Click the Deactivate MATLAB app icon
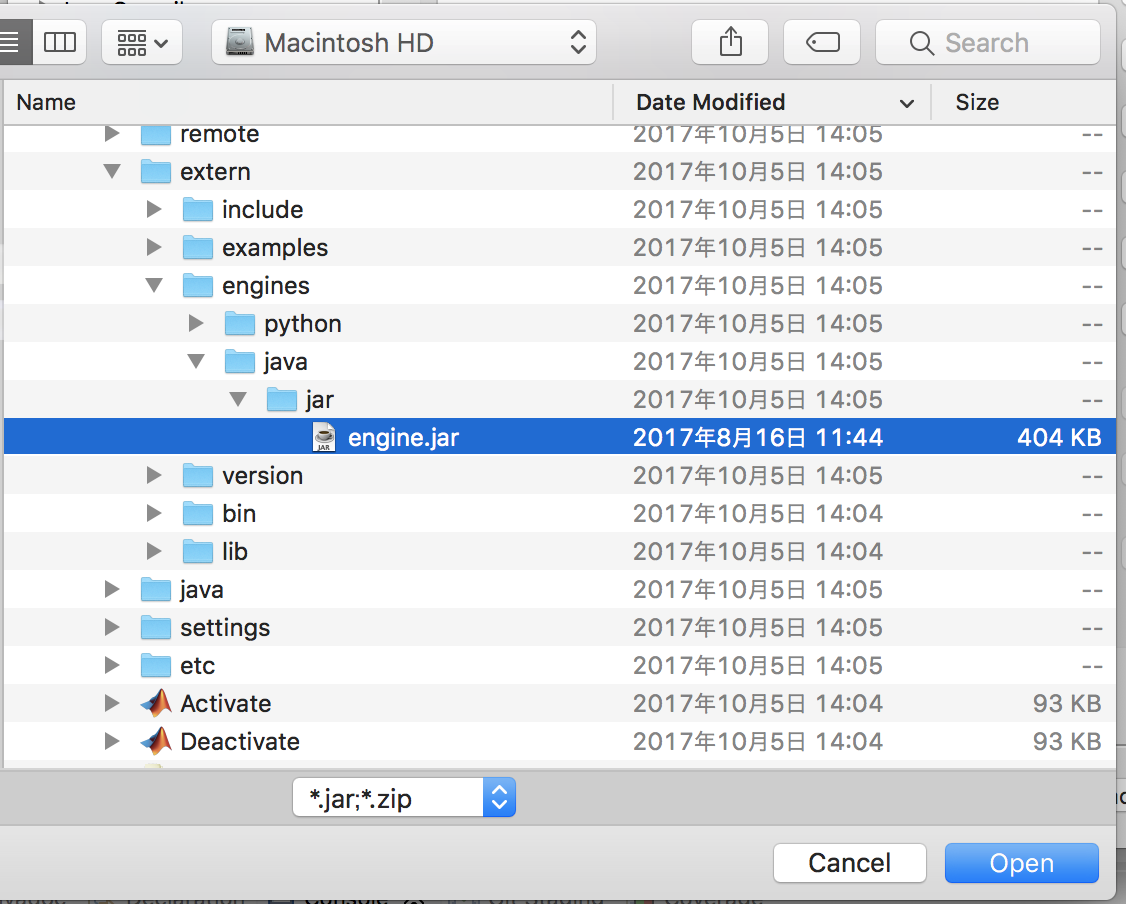1126x904 pixels. click(x=156, y=741)
